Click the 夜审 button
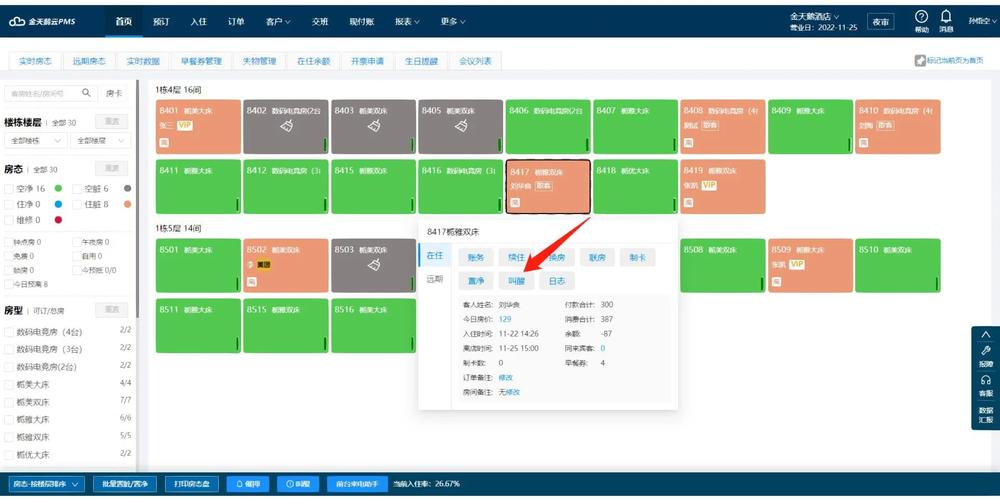This screenshot has height=500, width=1000. coord(881,22)
